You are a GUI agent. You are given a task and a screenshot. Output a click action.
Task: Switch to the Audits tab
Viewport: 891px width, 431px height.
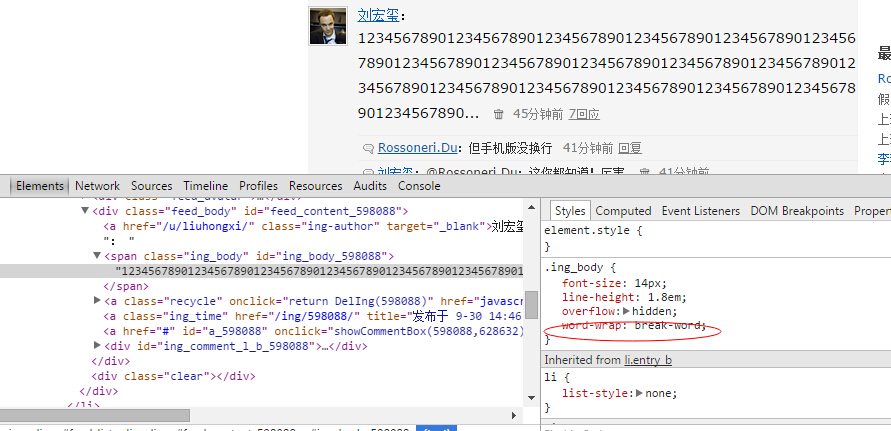(x=370, y=186)
